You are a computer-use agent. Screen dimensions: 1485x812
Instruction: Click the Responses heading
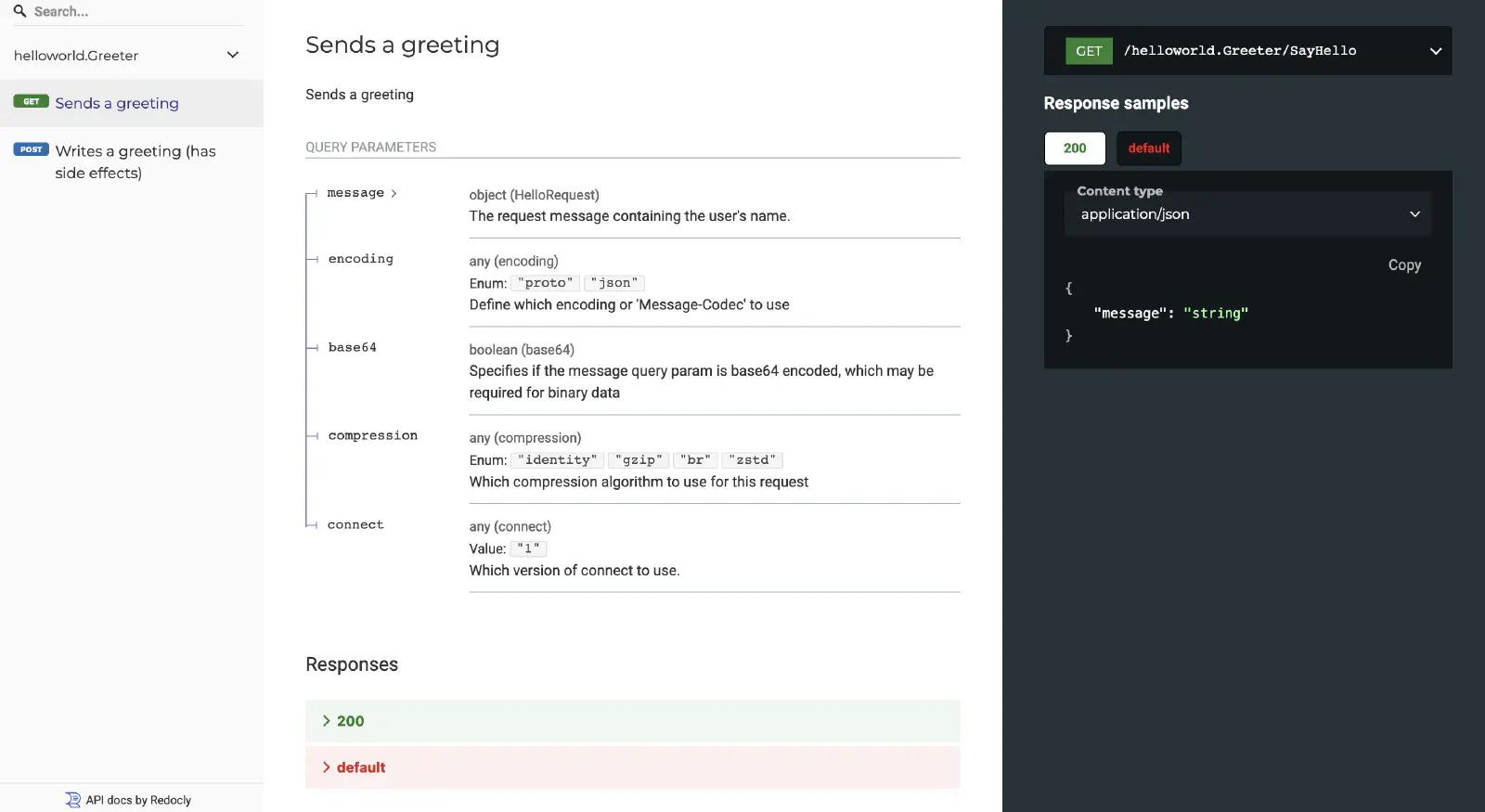352,664
